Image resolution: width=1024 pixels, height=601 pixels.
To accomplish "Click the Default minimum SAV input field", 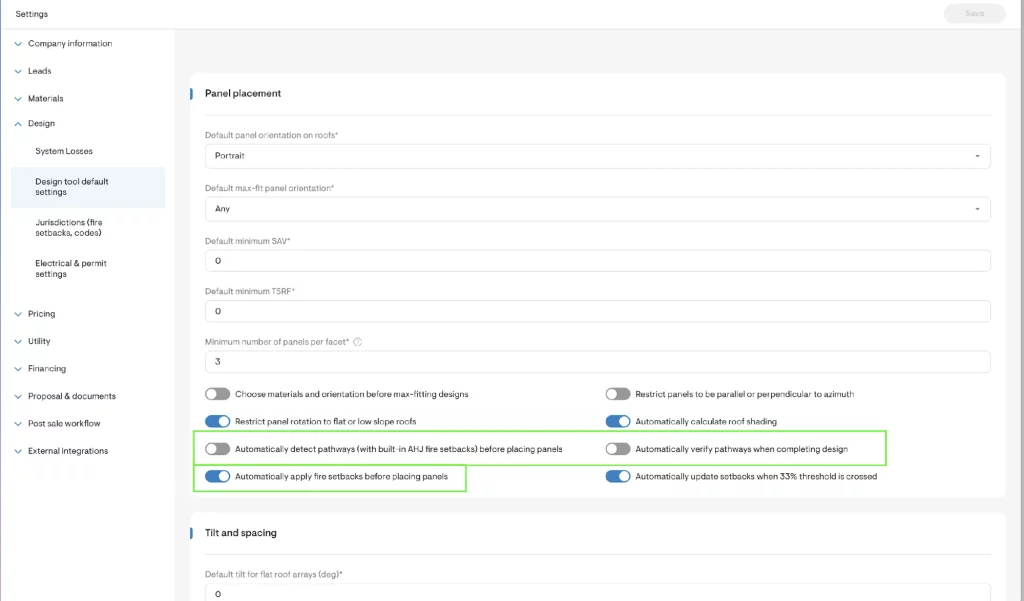I will pyautogui.click(x=597, y=261).
